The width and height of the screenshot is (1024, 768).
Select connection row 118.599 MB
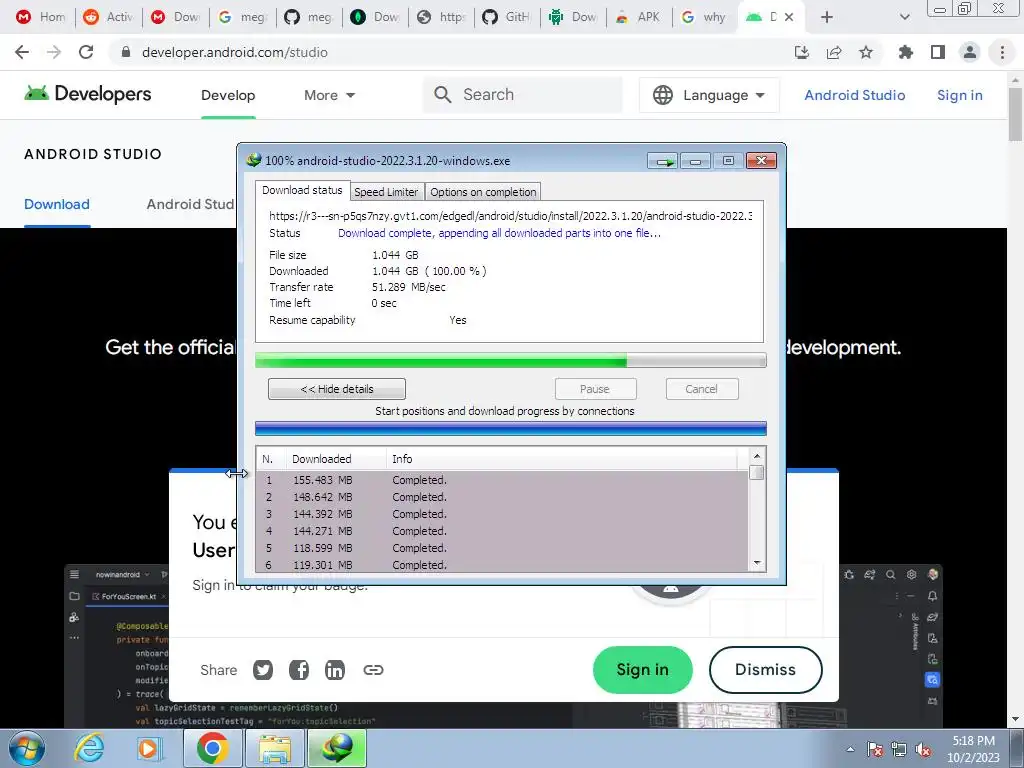click(x=502, y=548)
